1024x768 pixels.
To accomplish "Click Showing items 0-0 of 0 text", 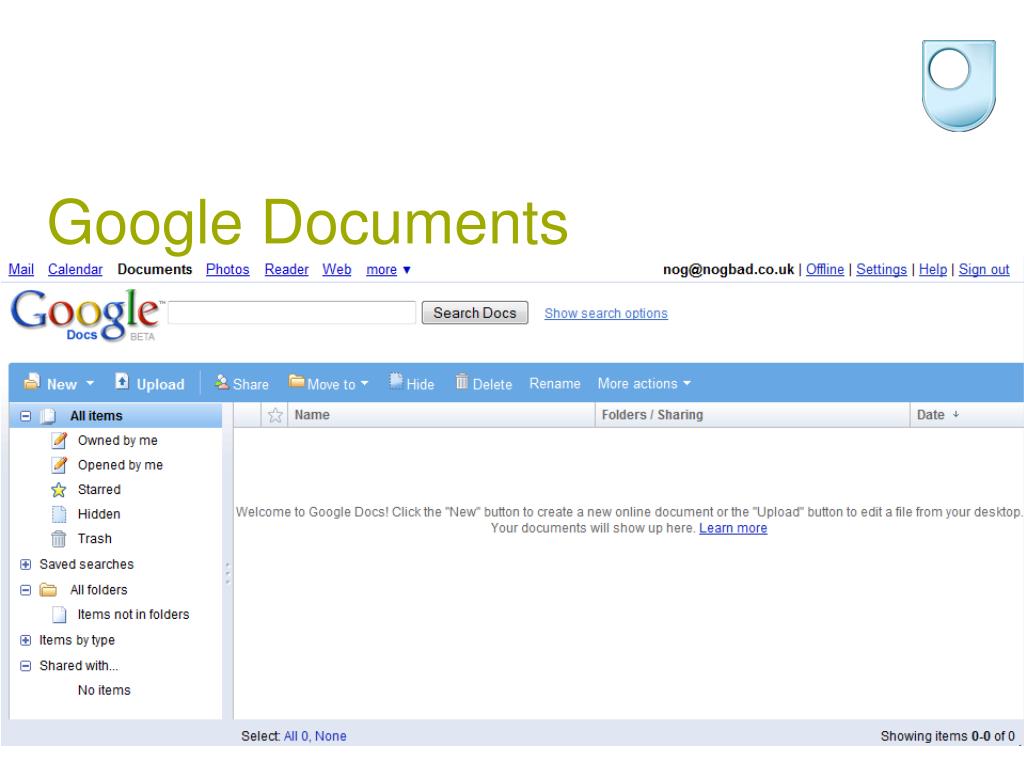I will click(x=948, y=736).
